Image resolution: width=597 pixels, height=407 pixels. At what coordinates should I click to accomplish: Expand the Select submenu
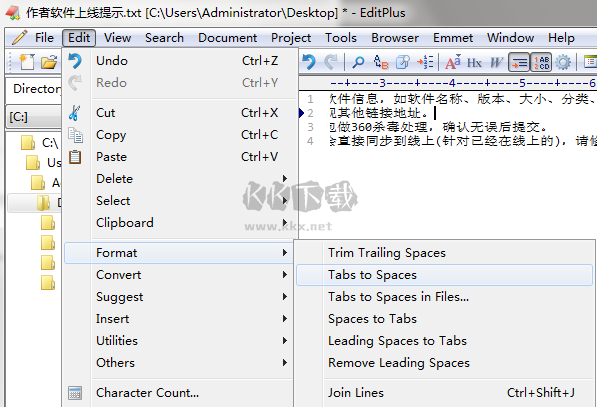[x=179, y=201]
